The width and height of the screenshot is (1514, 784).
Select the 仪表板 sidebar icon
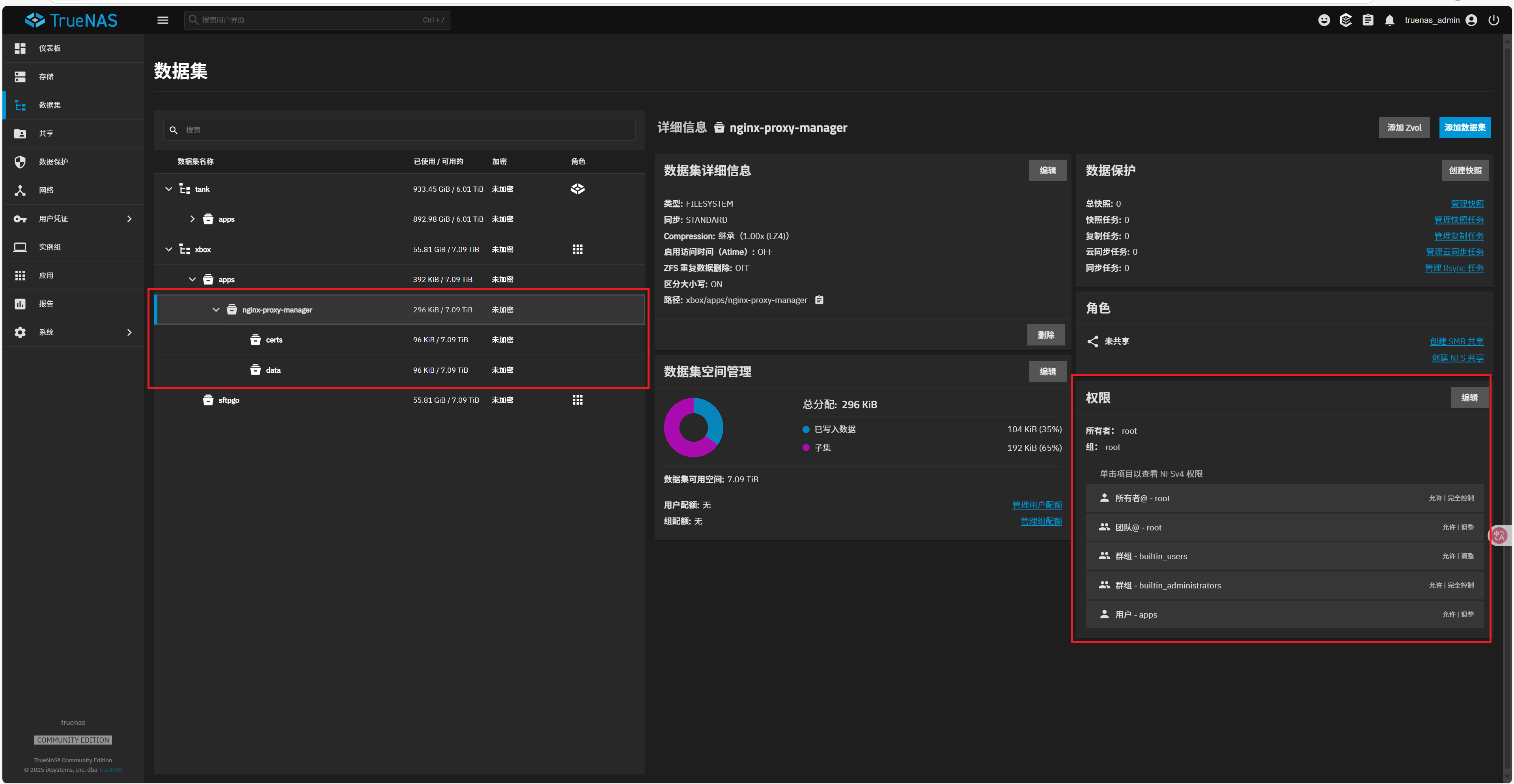[x=20, y=48]
